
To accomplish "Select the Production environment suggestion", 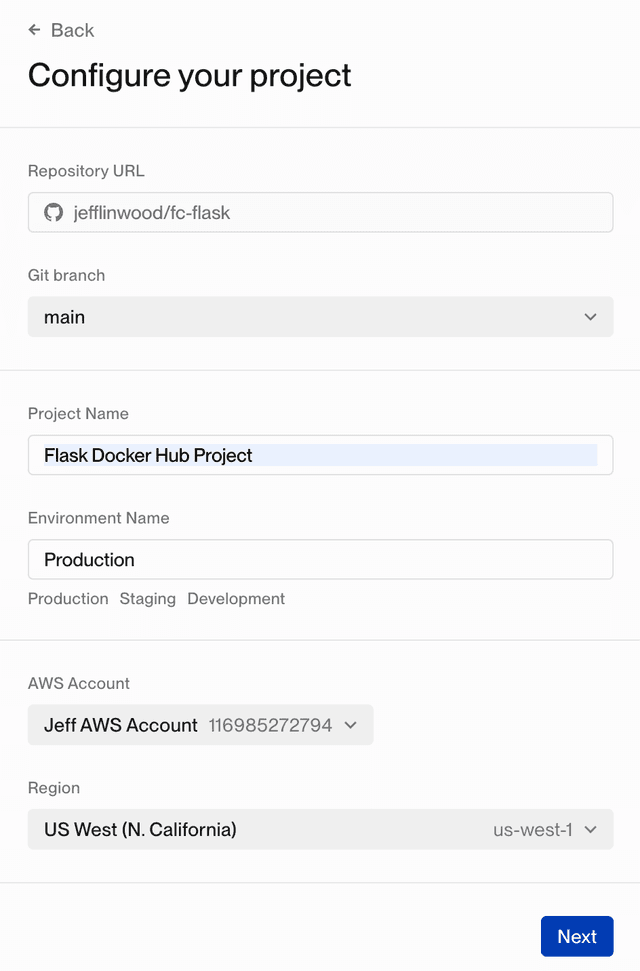I will pyautogui.click(x=68, y=599).
